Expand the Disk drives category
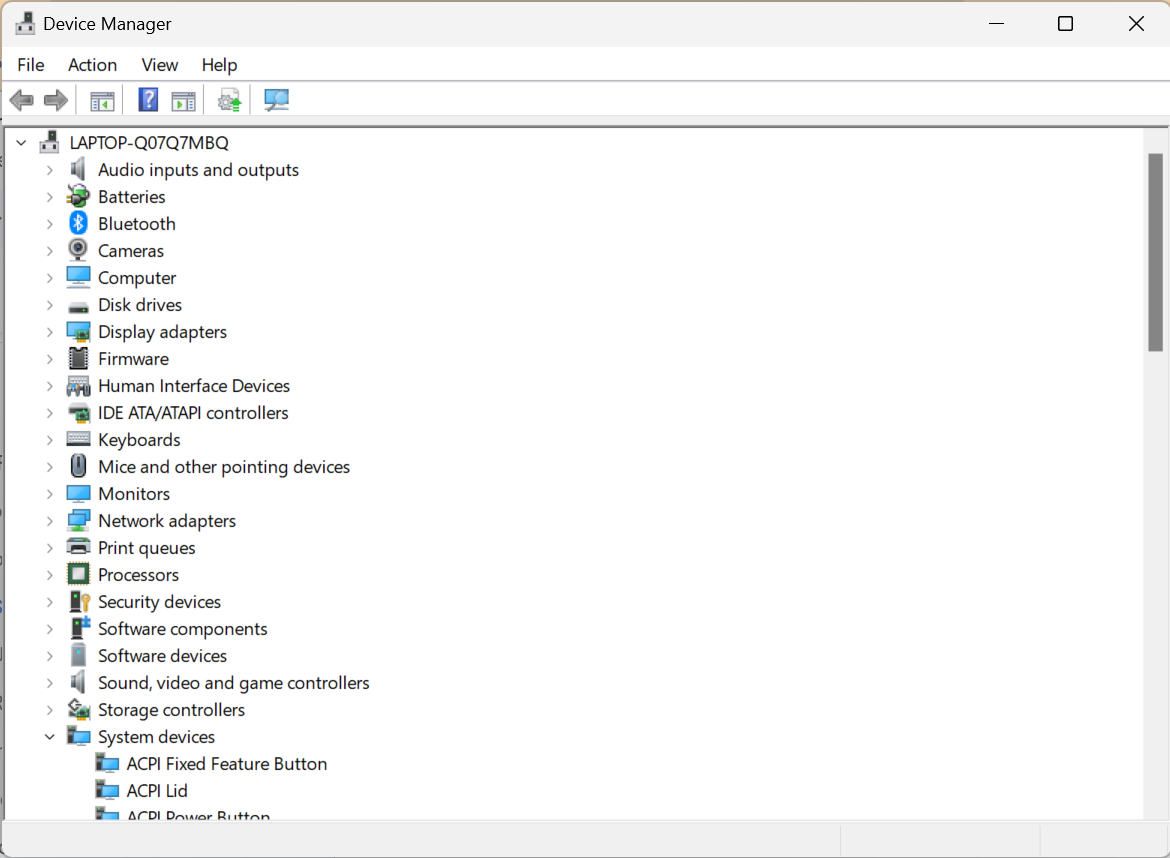Viewport: 1170px width, 858px height. point(49,304)
